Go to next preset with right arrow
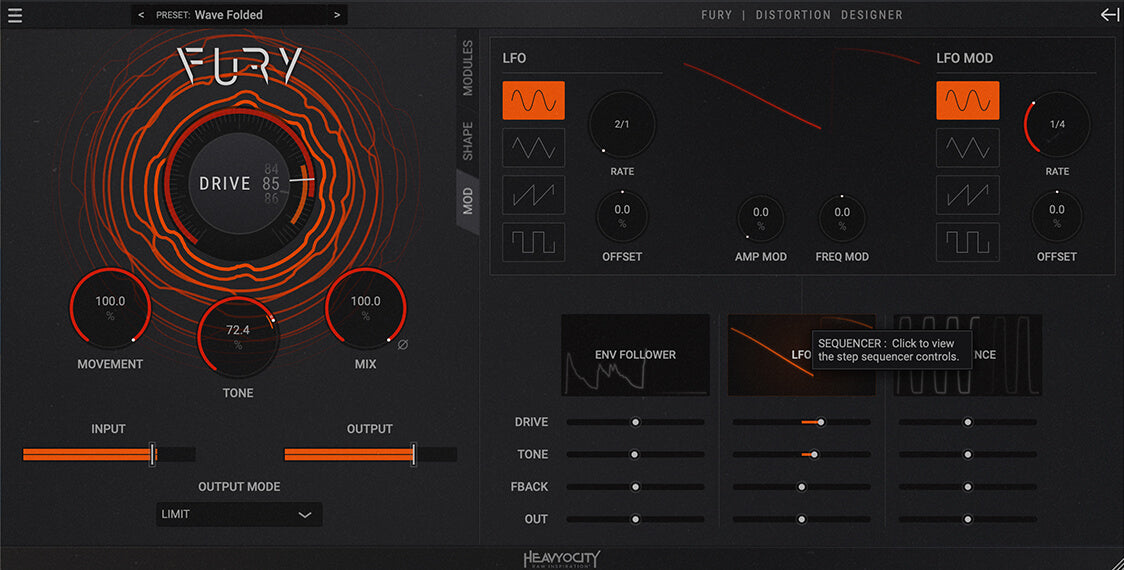The width and height of the screenshot is (1124, 570). [337, 15]
